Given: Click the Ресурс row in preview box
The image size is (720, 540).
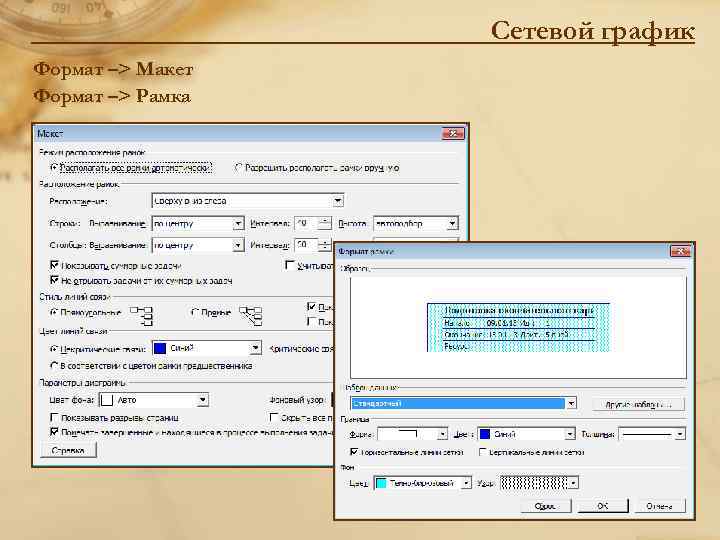Looking at the screenshot, I should [x=518, y=347].
